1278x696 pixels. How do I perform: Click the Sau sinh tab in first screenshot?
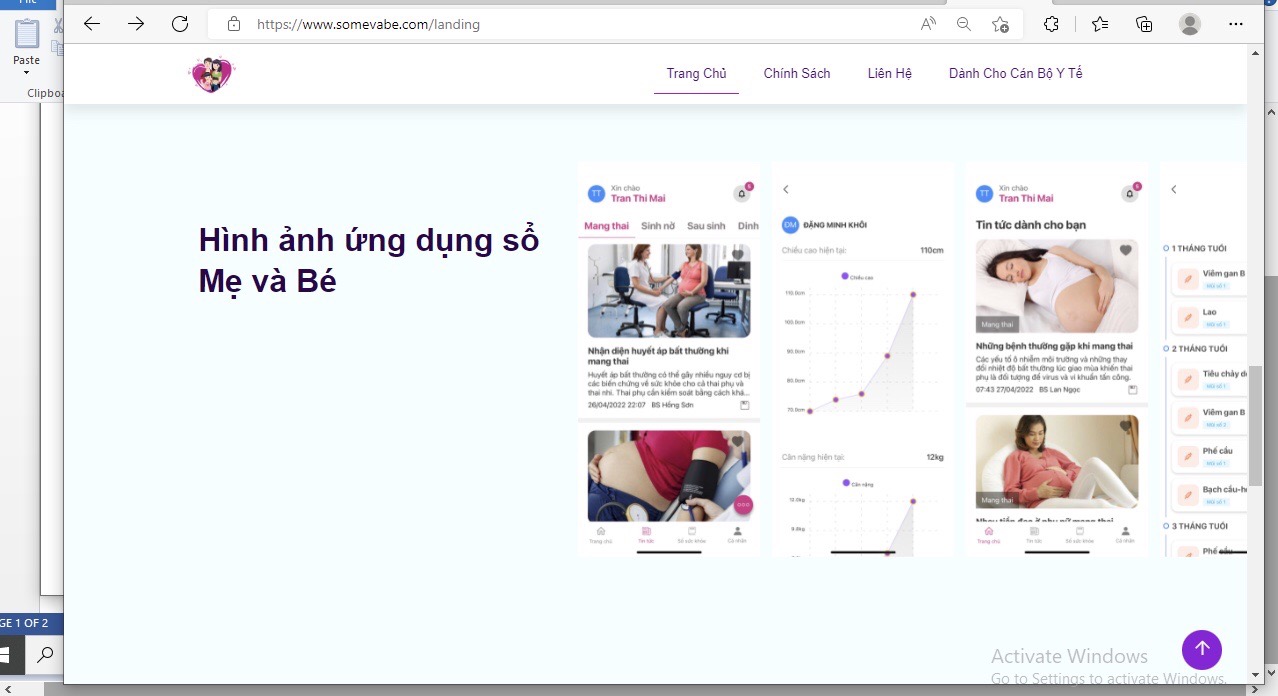[x=706, y=226]
